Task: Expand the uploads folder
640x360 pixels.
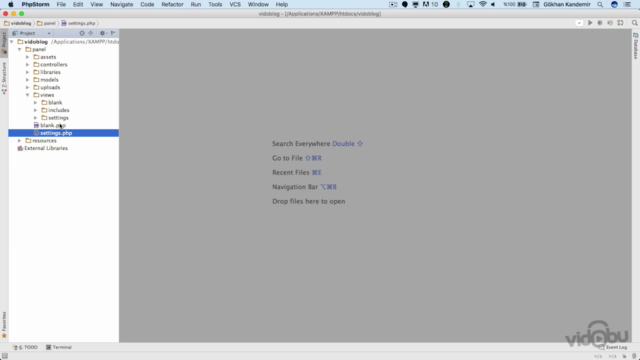Action: click(28, 87)
